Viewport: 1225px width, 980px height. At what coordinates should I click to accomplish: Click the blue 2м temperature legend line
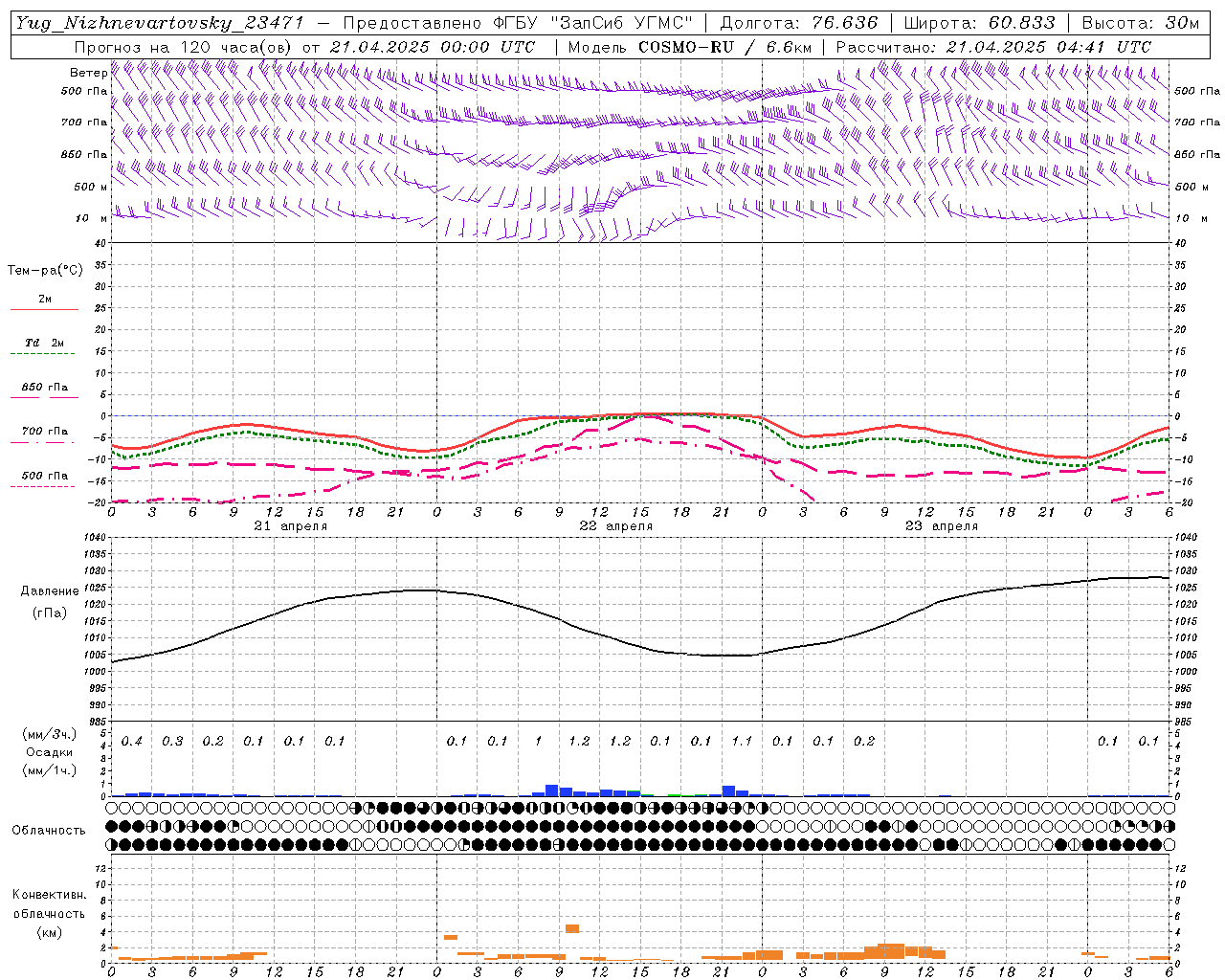click(44, 309)
